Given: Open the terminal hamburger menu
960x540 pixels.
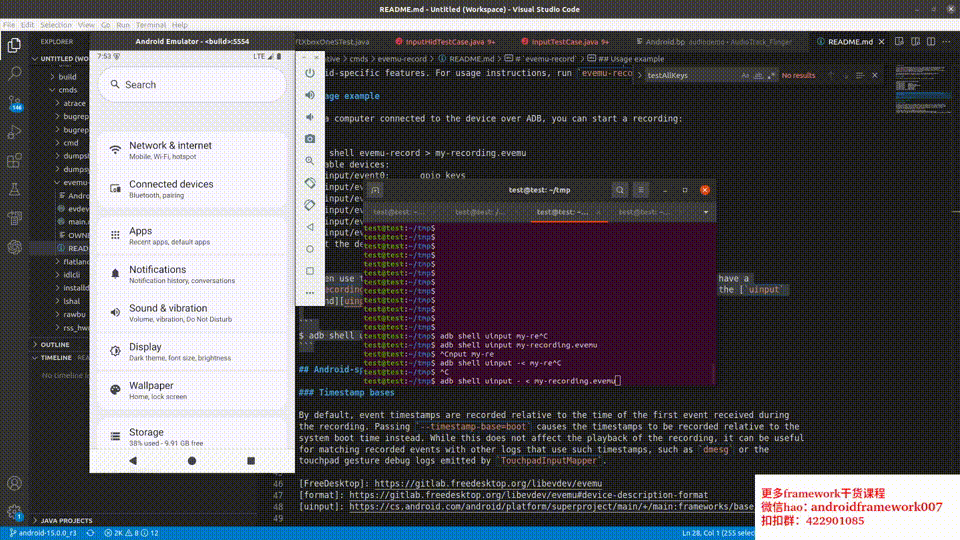Looking at the screenshot, I should 640,190.
